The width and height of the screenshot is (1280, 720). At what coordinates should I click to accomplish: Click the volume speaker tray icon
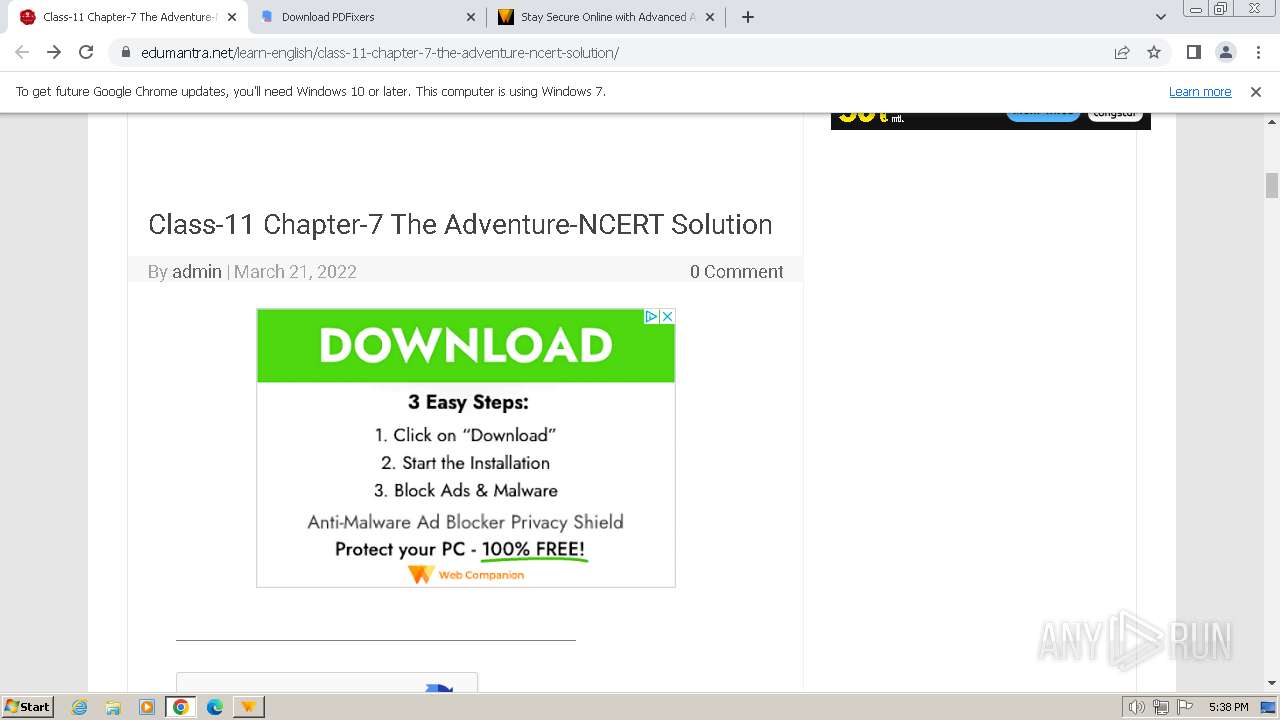[x=1137, y=707]
